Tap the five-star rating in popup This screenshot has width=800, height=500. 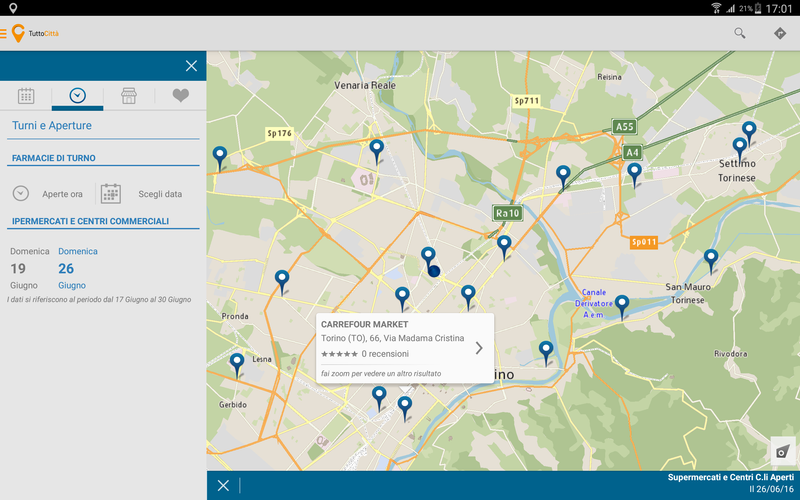339,354
